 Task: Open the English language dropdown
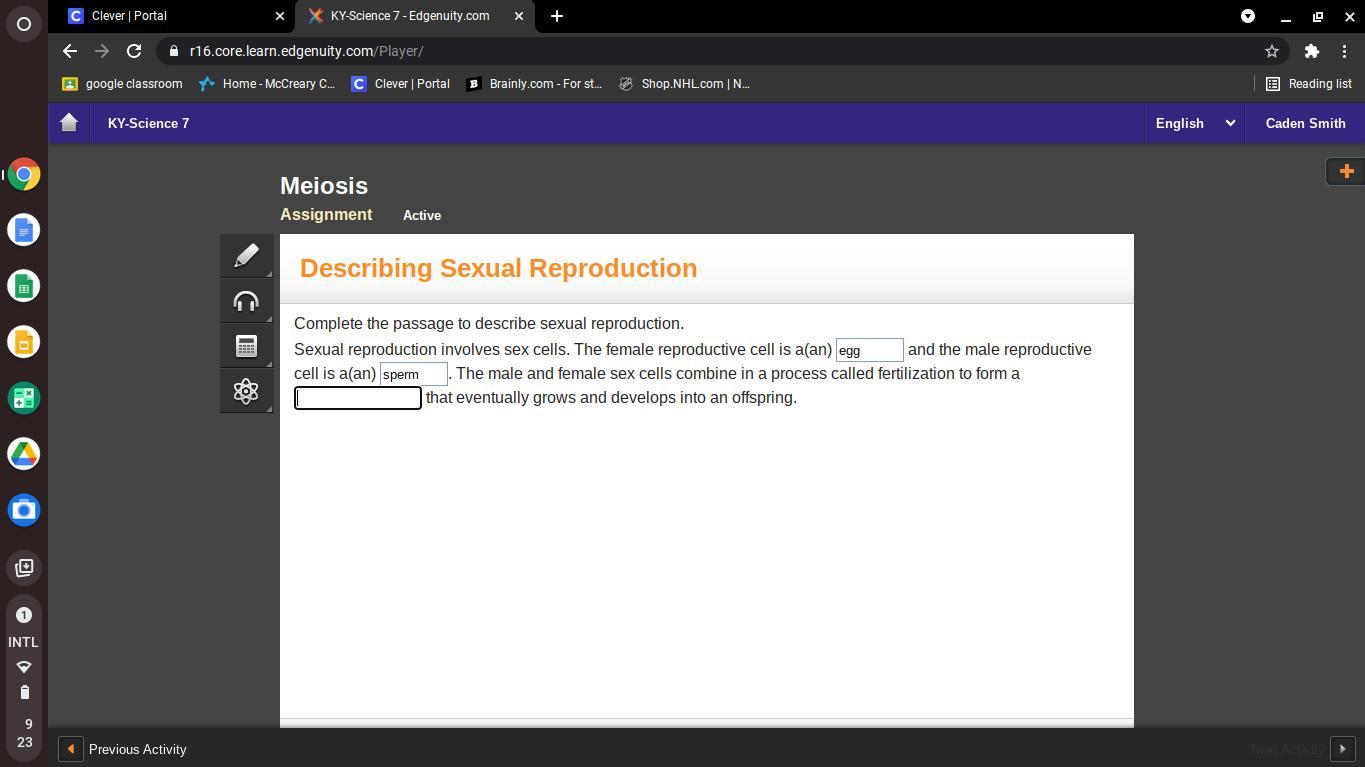[x=1194, y=123]
